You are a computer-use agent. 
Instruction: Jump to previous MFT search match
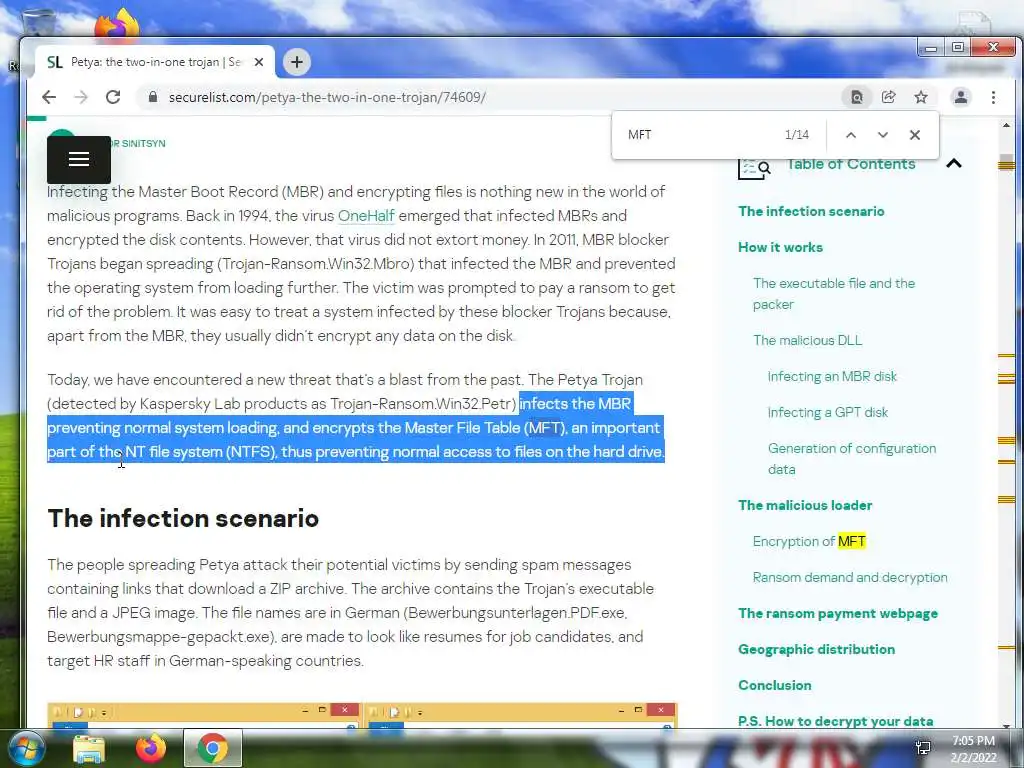click(850, 135)
